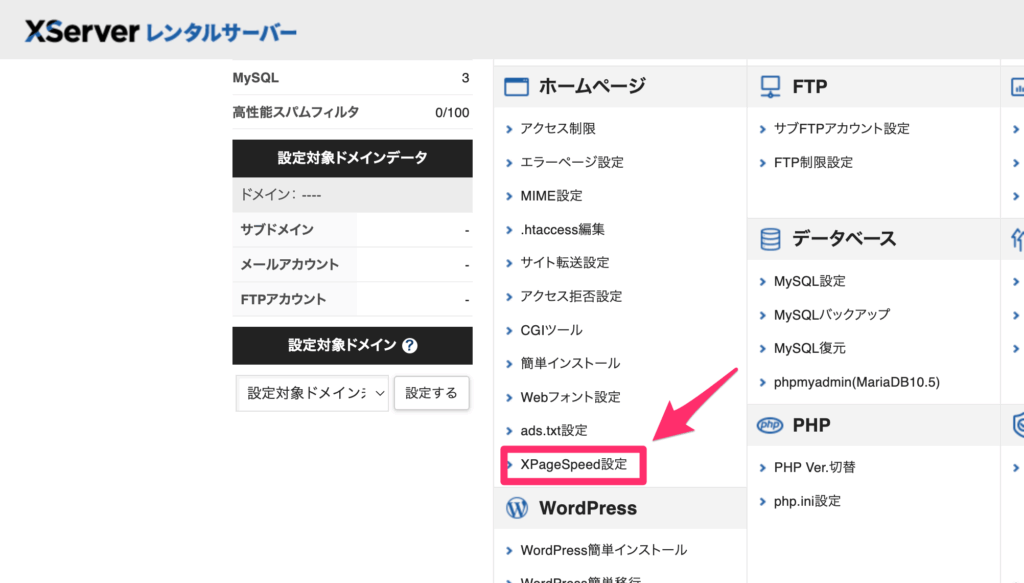Open phpmyadmin(MariaDB10.5) link
Viewport: 1024px width, 583px height.
click(856, 382)
